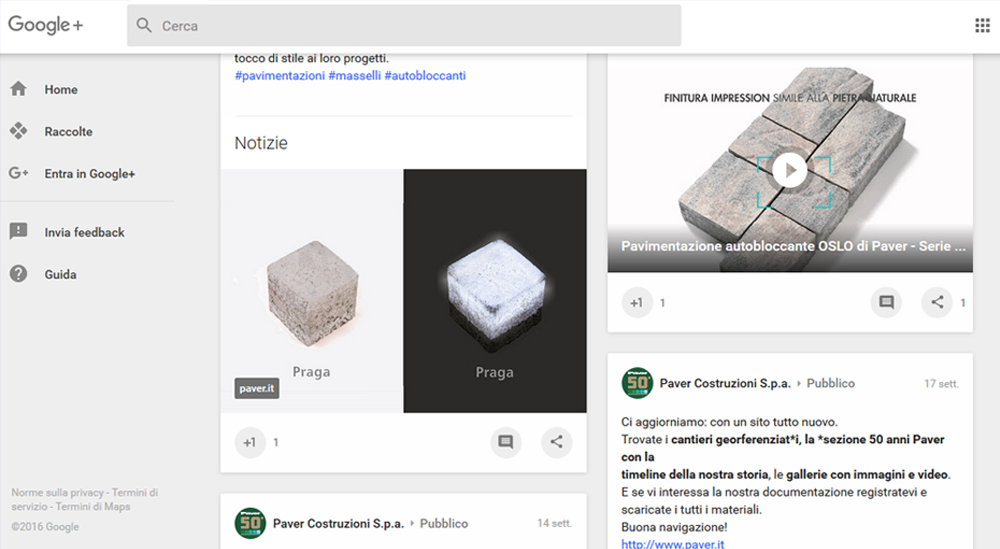Click the Home house icon
Image resolution: width=1000 pixels, height=549 pixels.
click(x=18, y=89)
